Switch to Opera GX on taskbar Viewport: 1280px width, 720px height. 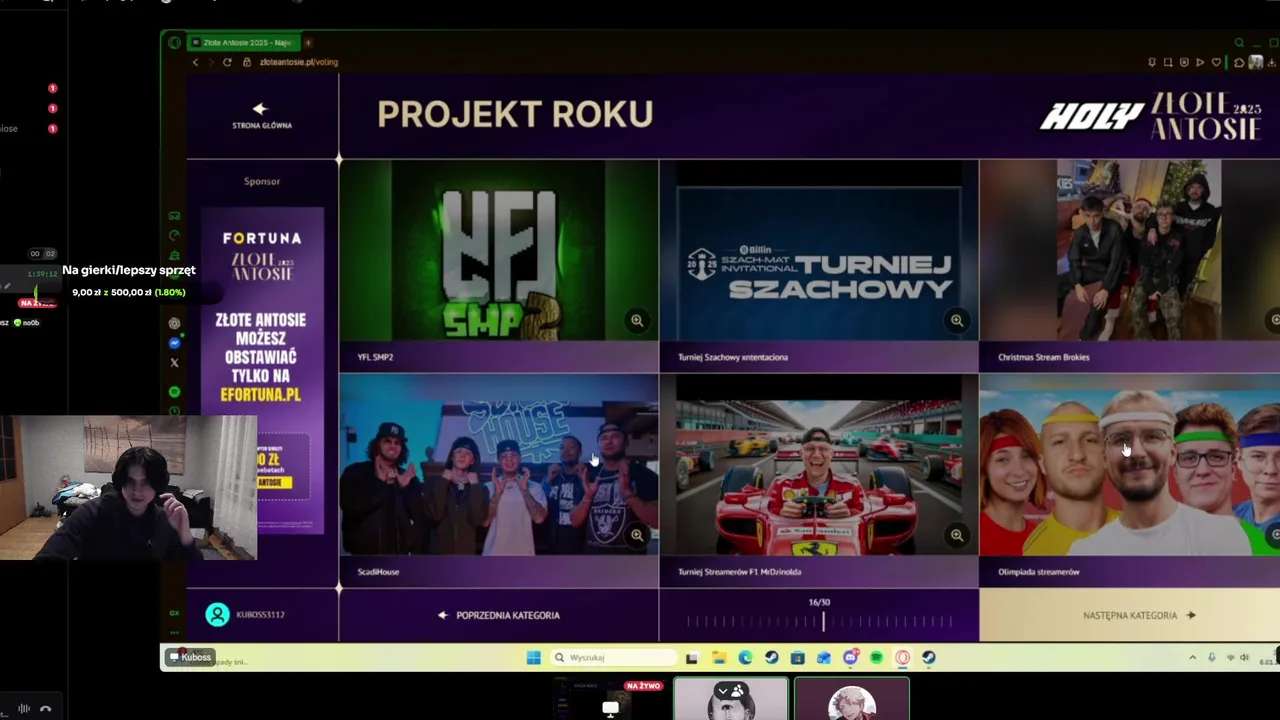pyautogui.click(x=902, y=657)
